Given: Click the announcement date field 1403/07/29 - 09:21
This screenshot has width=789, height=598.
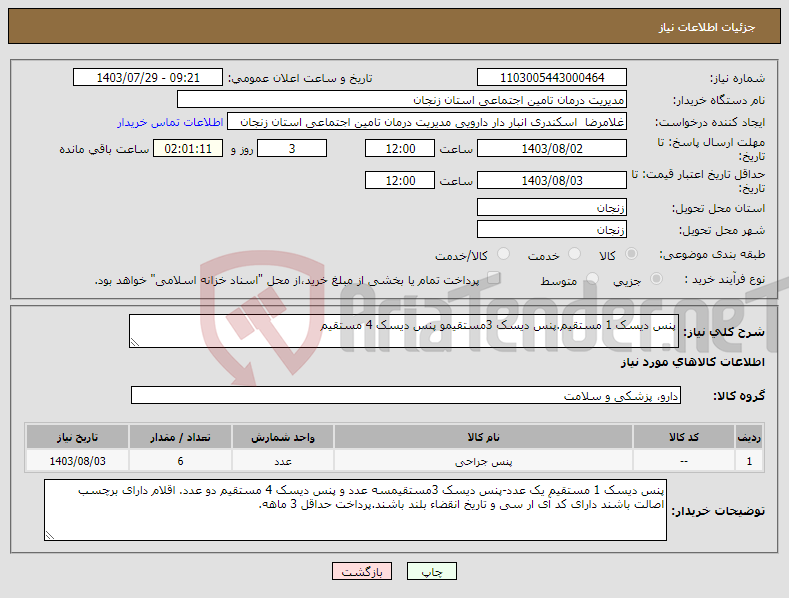Looking at the screenshot, I should [x=147, y=78].
